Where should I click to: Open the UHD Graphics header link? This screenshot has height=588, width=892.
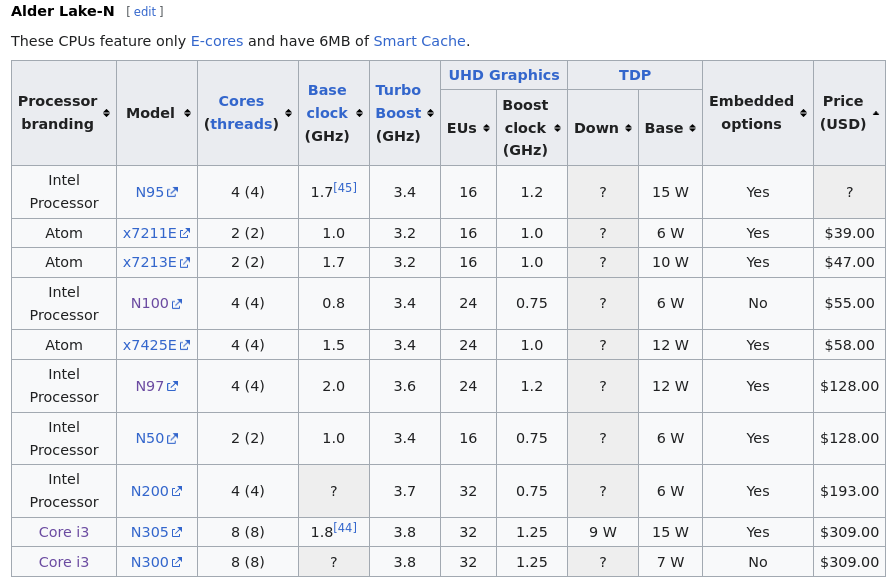click(x=503, y=75)
